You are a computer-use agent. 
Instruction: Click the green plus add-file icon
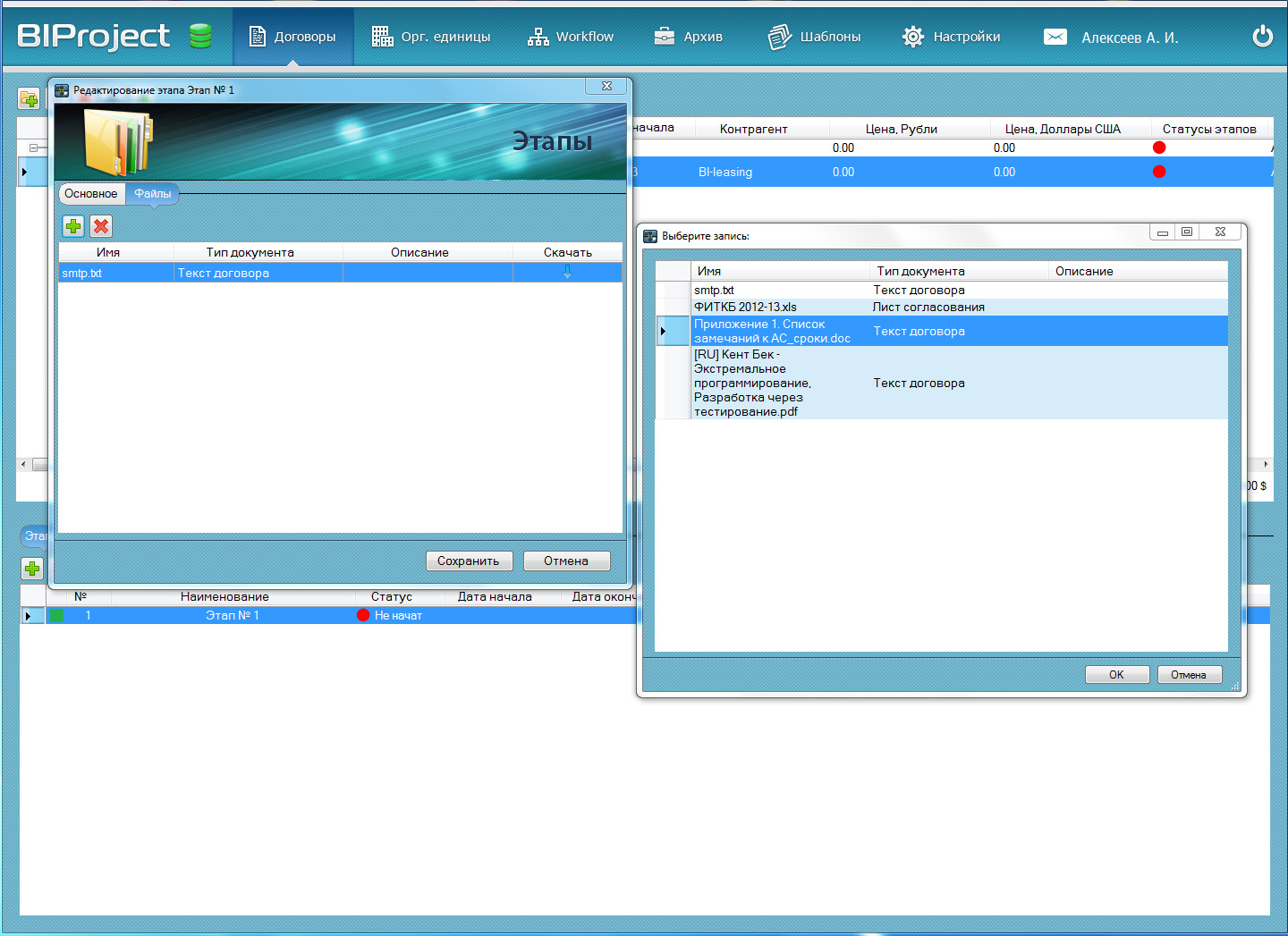[x=73, y=226]
